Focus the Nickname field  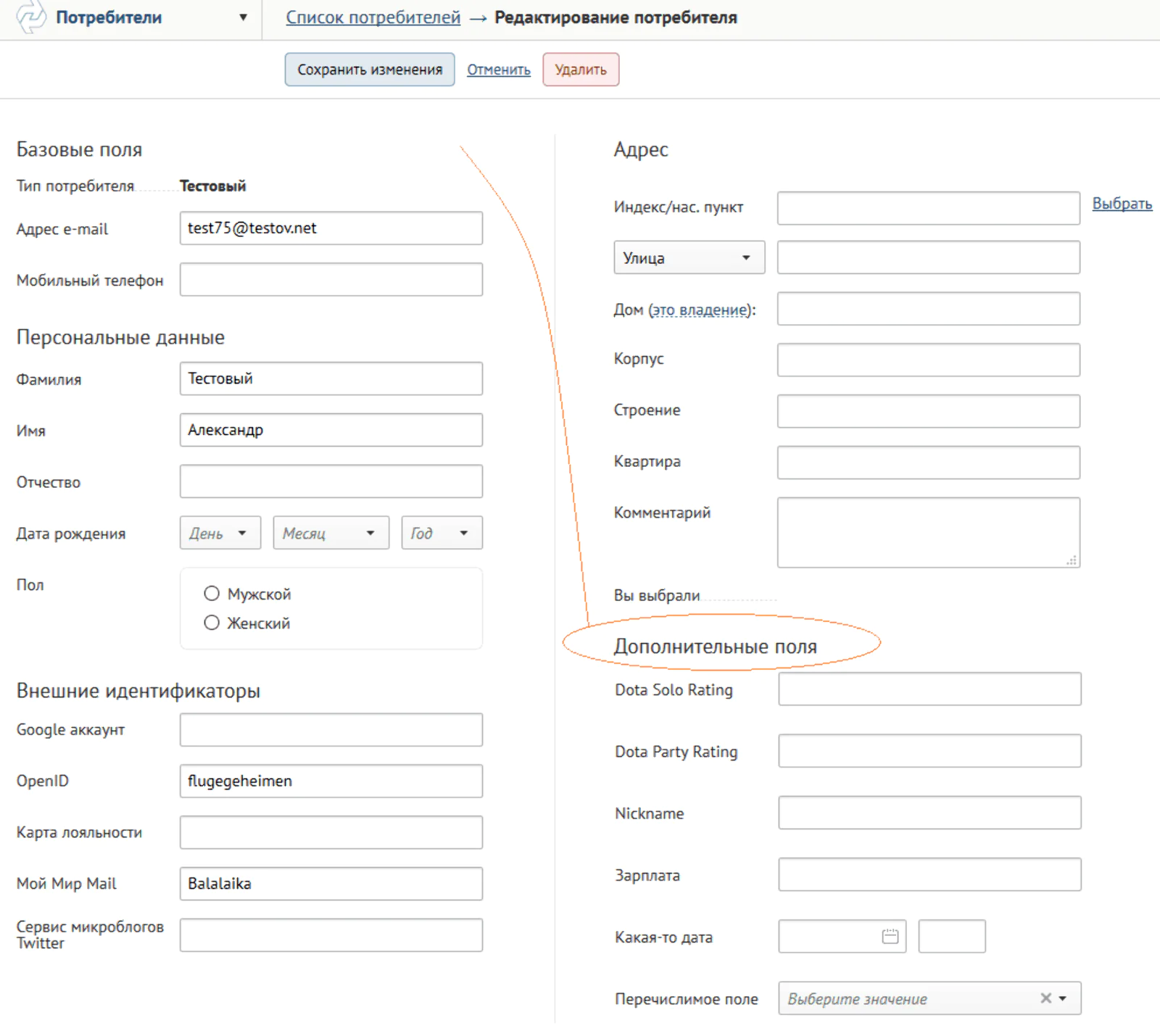point(930,813)
